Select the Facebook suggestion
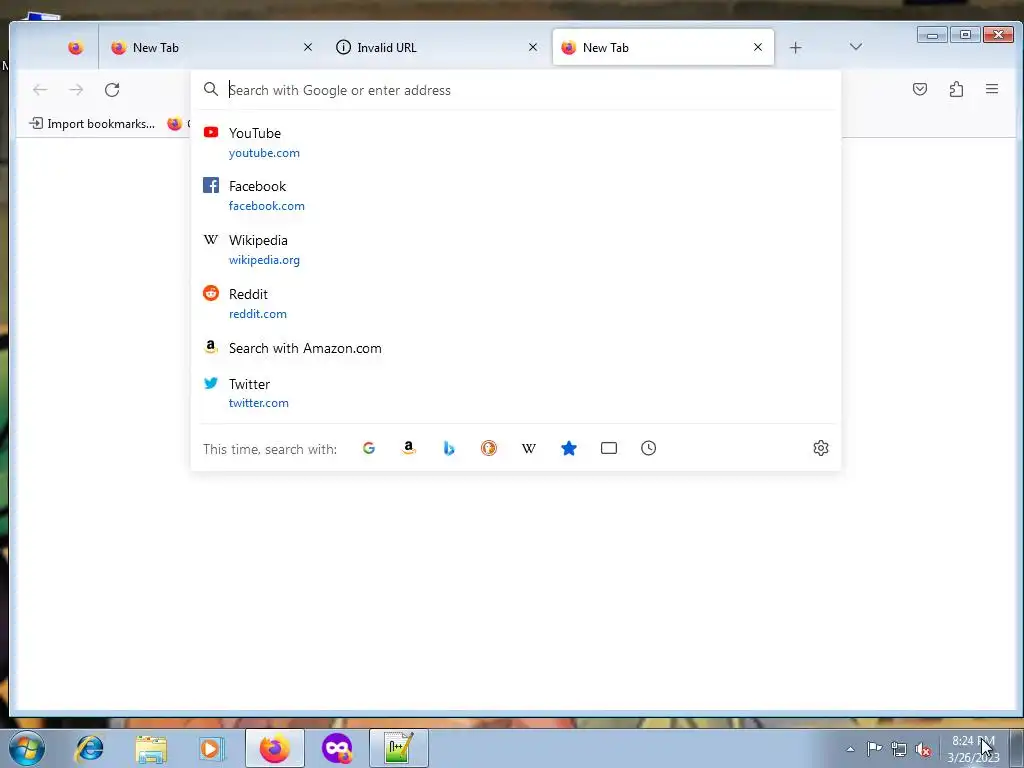This screenshot has height=768, width=1024. pos(515,195)
